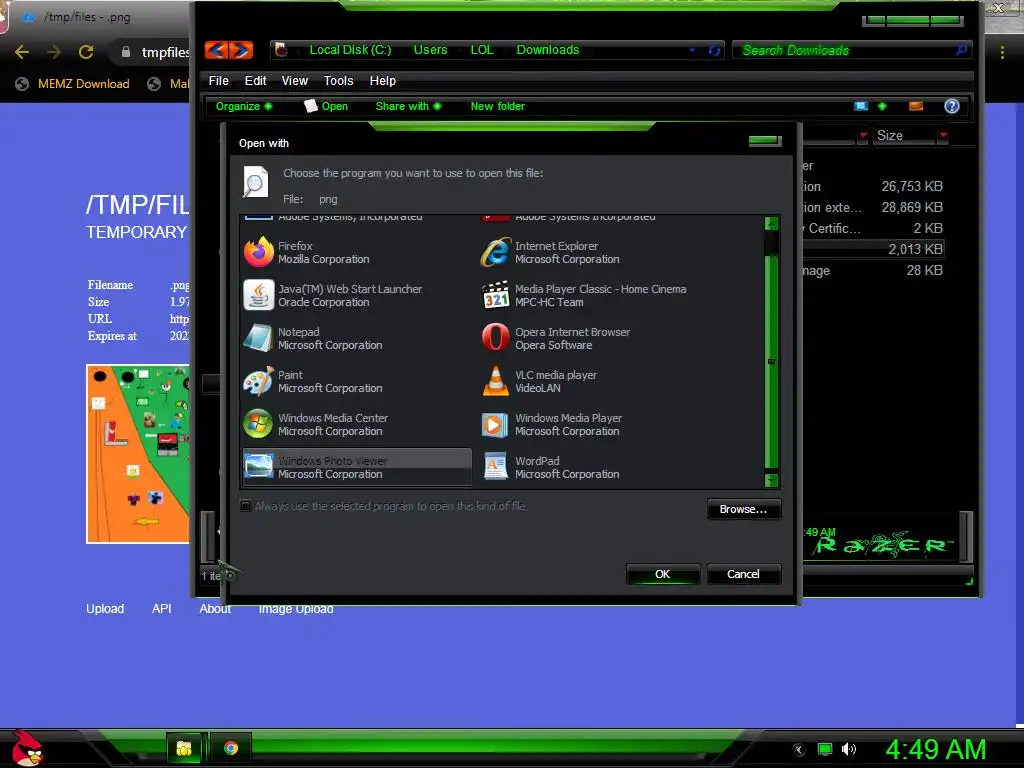Select Java(TM) Web Start Launcher icon
This screenshot has height=768, width=1024.
click(x=259, y=295)
